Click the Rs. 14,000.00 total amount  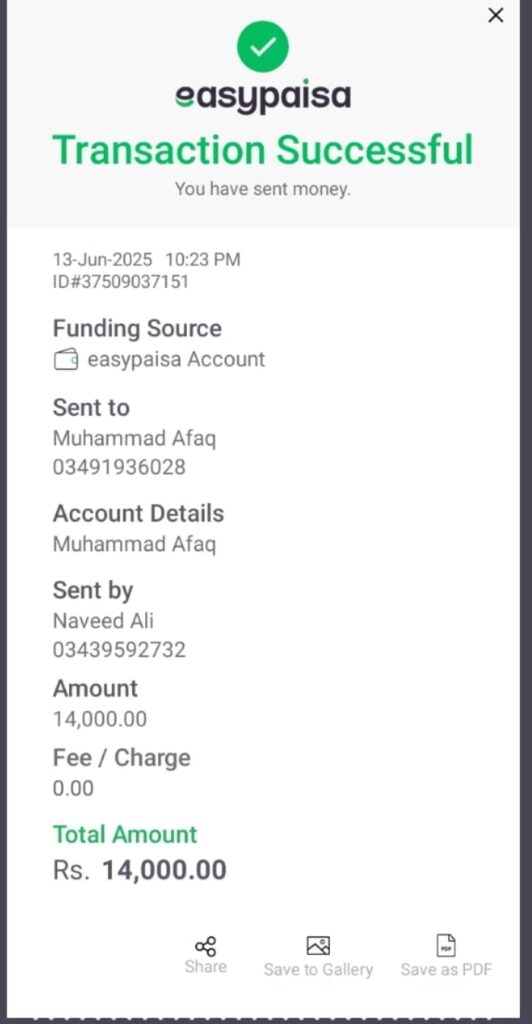pos(140,871)
